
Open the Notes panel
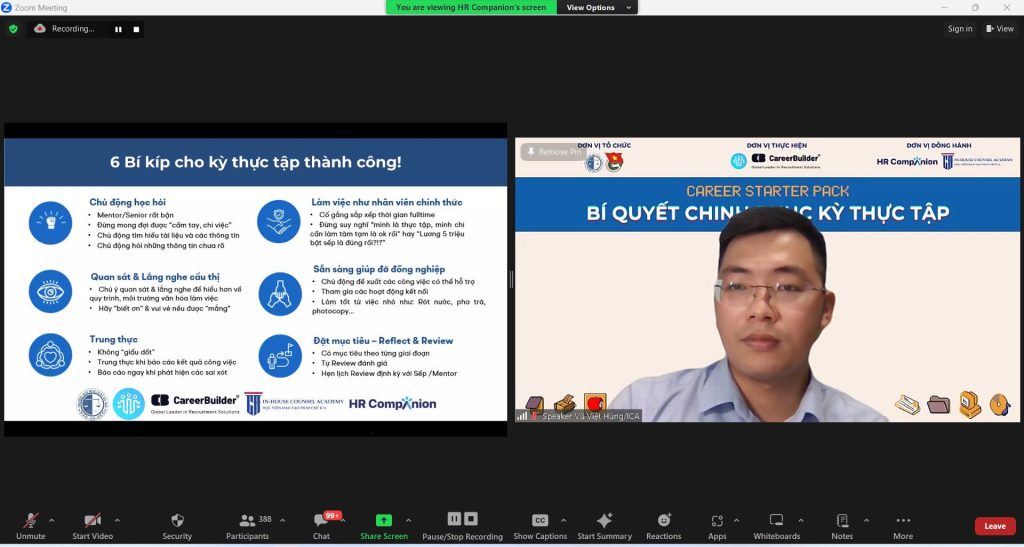(x=842, y=521)
